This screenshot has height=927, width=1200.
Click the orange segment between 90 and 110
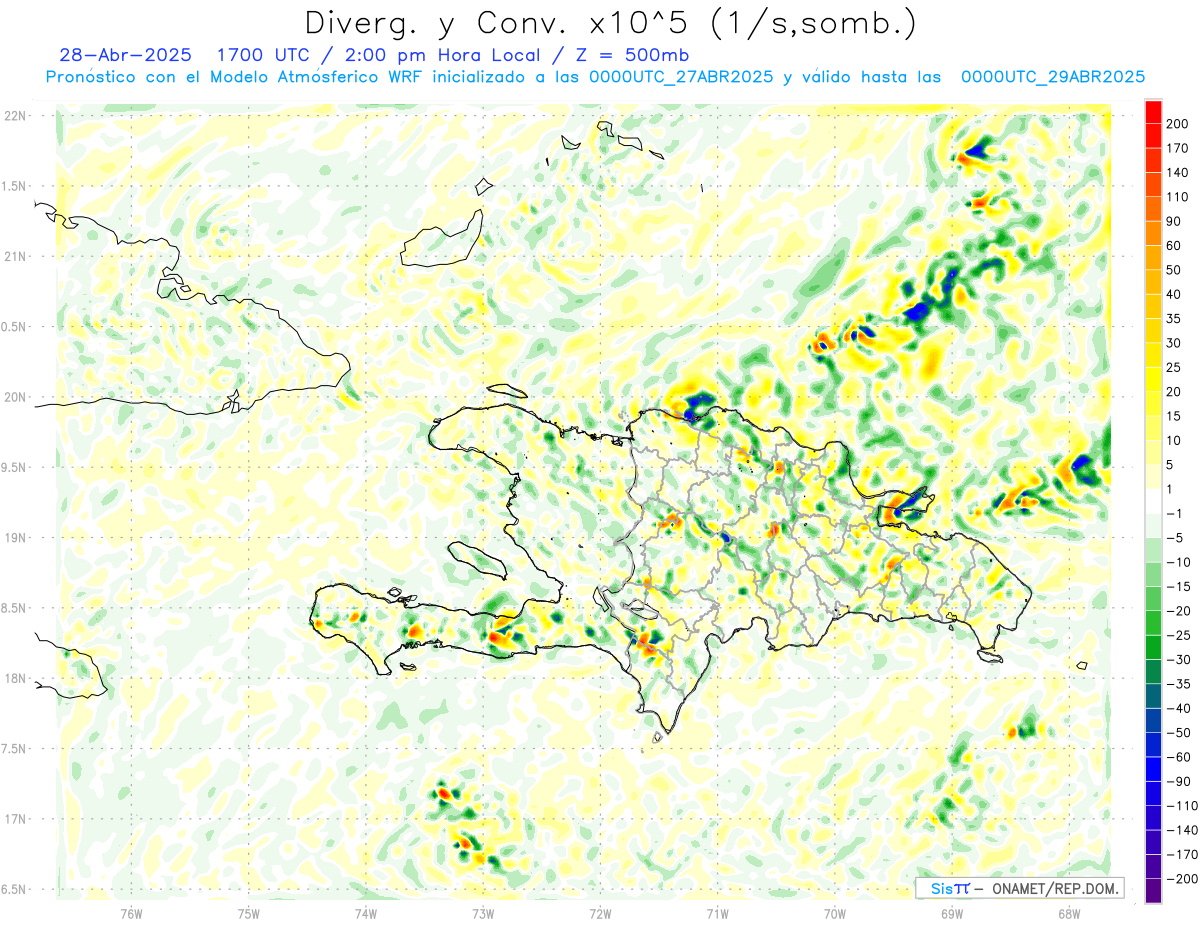1153,209
